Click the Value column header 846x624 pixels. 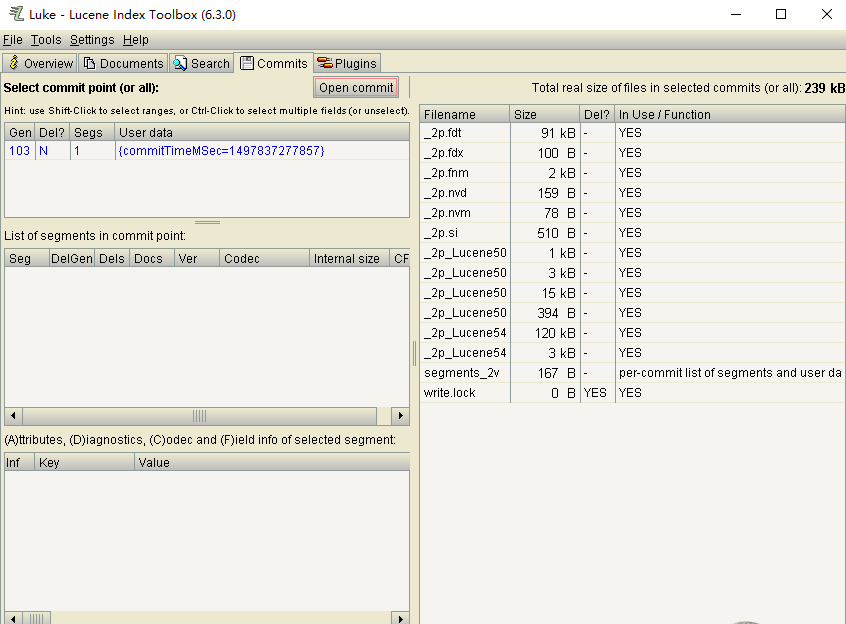pos(272,463)
